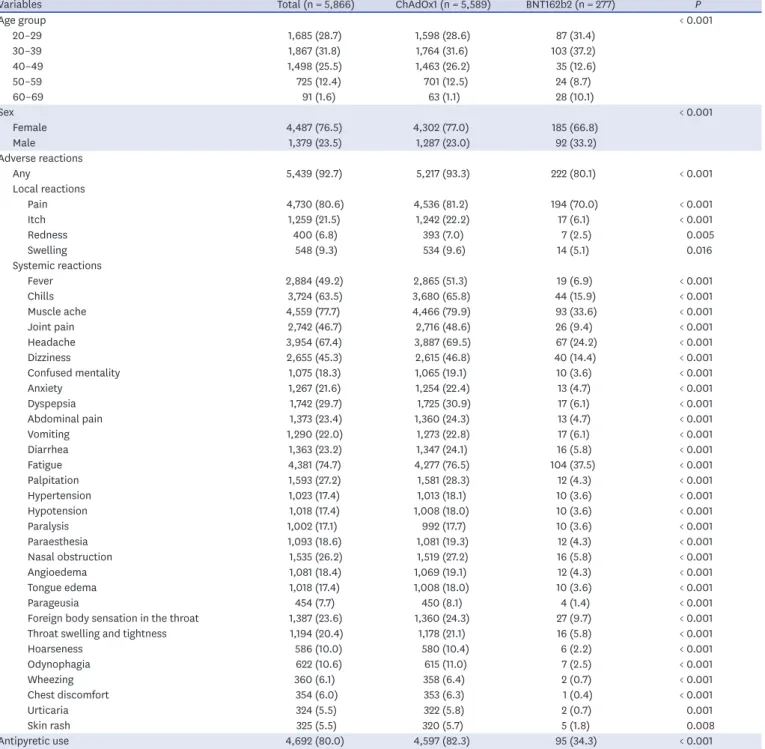Click the value '1,742 (29.7)' for Dyspepsia
This screenshot has width=765, height=749.
[316, 404]
